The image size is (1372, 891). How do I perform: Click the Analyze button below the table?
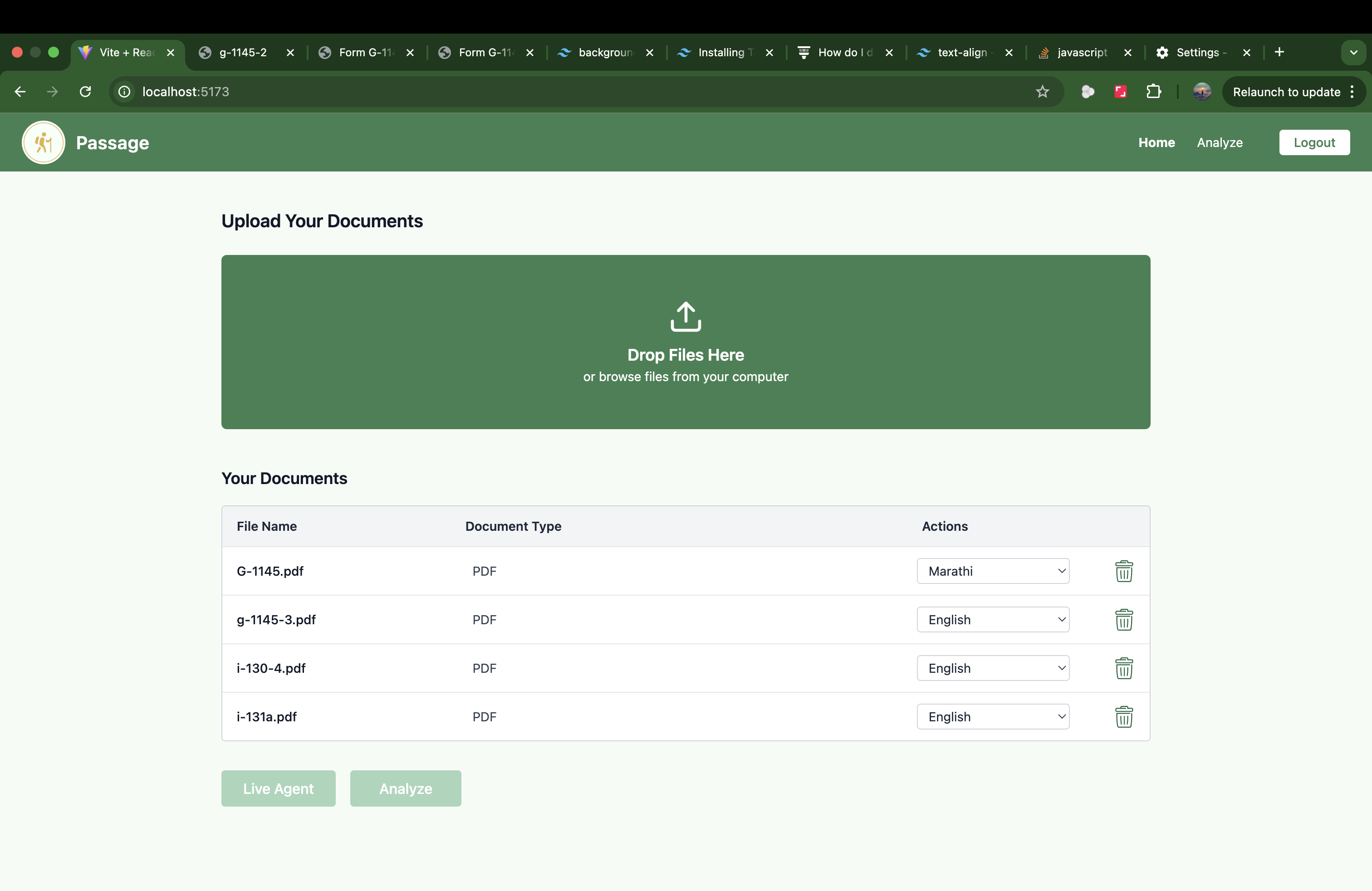(x=405, y=788)
